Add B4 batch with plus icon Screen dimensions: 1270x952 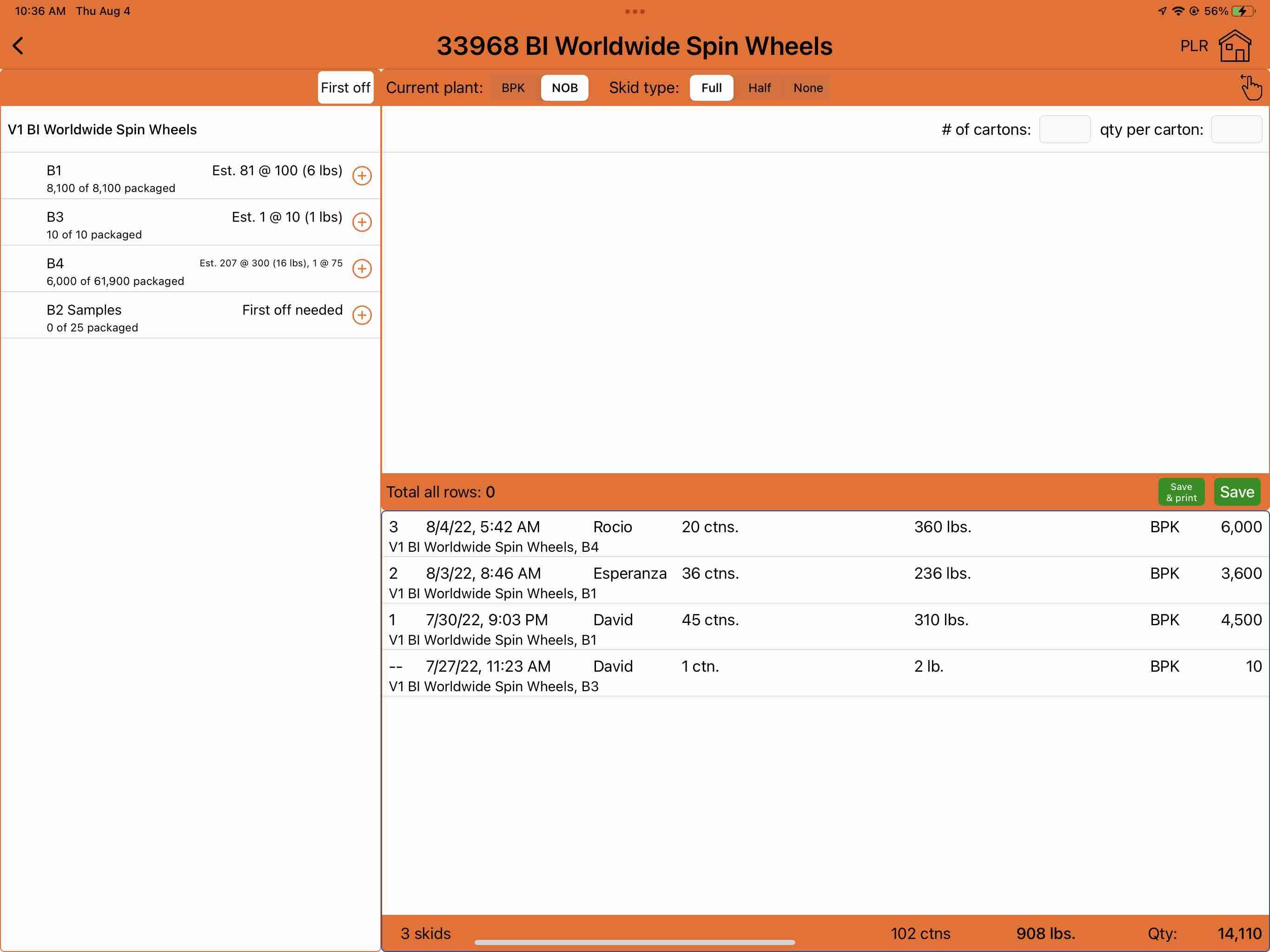pos(362,269)
